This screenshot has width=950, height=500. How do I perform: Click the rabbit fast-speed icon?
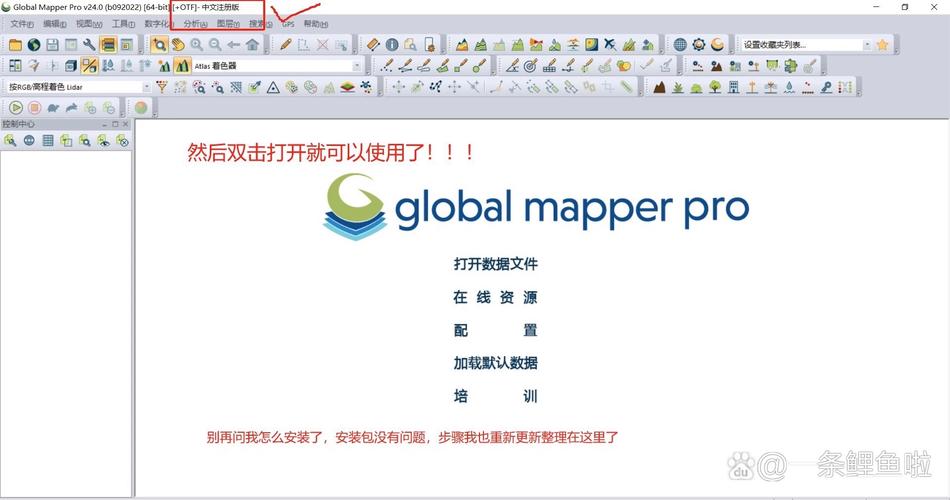[71, 108]
